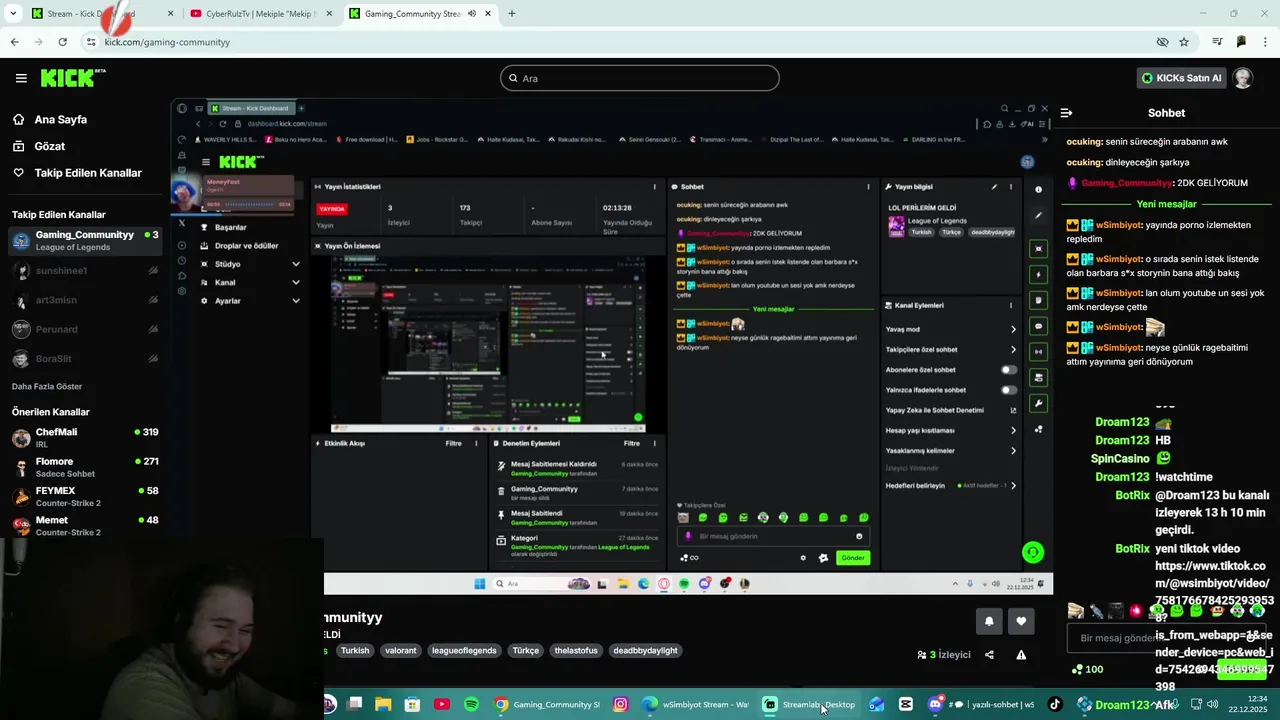This screenshot has height=720, width=1280.
Task: Click Gönder button in streamed dashboard chat
Action: click(x=853, y=558)
